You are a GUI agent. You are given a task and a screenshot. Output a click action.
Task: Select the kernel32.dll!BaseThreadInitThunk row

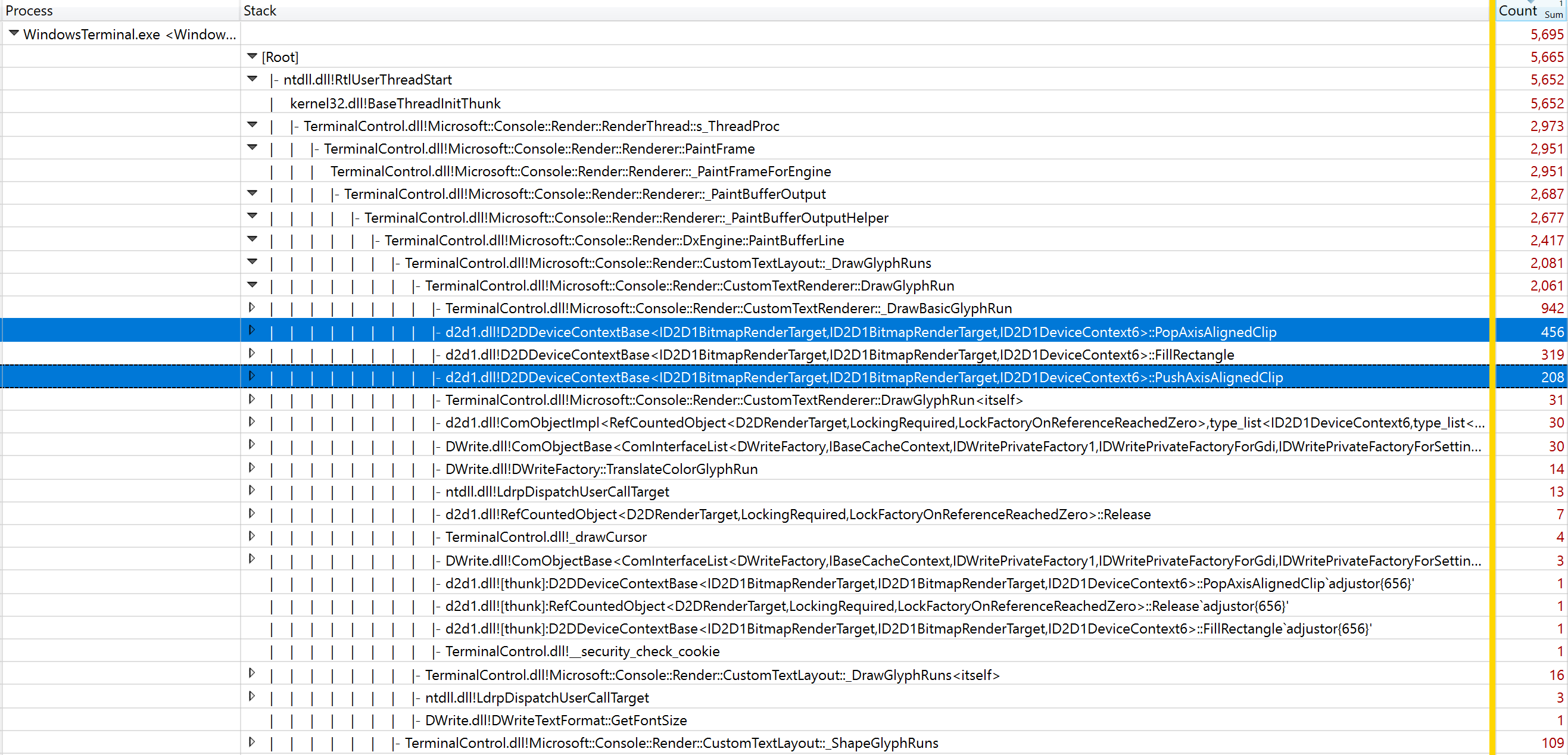[395, 104]
